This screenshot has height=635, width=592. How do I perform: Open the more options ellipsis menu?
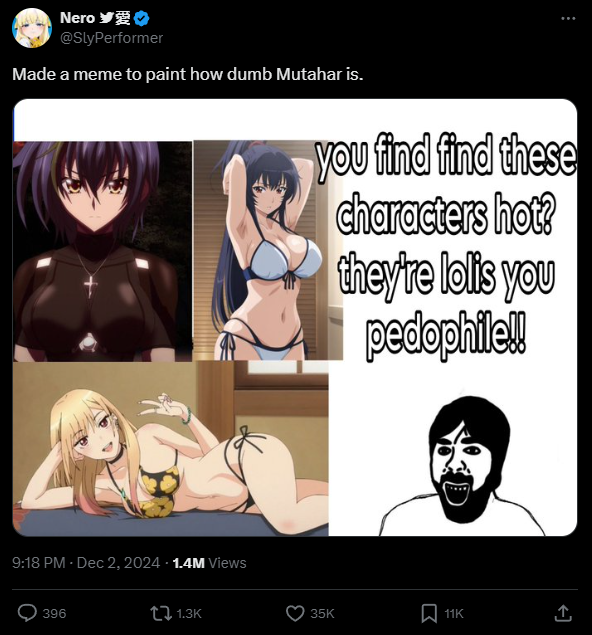coord(568,18)
